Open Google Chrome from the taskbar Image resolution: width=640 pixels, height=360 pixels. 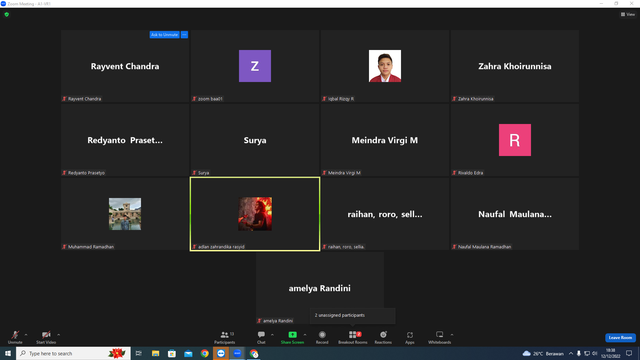pyautogui.click(x=204, y=353)
